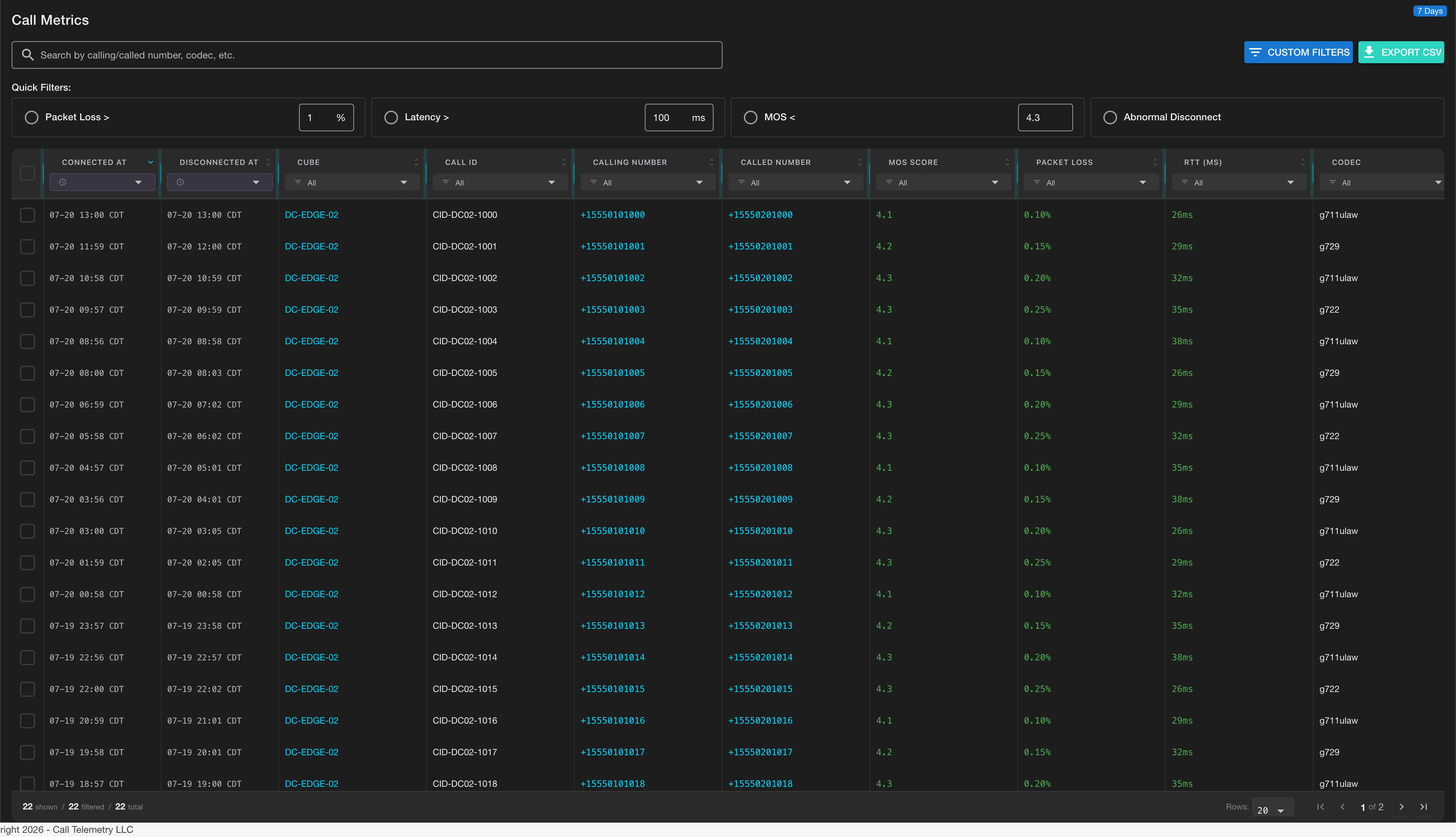Click the Connected At clock icon
The width and height of the screenshot is (1456, 837).
pyautogui.click(x=63, y=182)
